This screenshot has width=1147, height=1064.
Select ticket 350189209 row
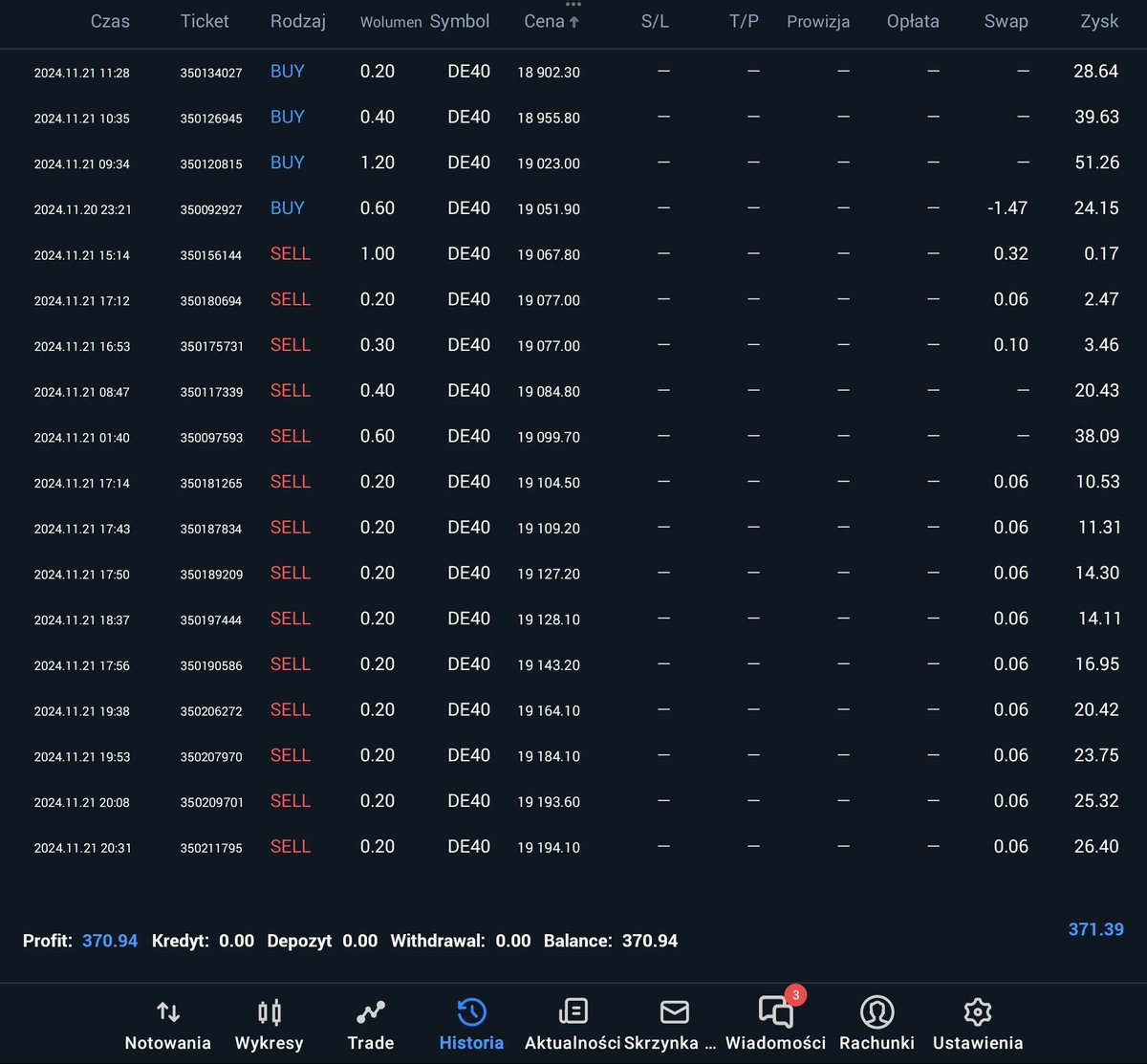pos(573,574)
